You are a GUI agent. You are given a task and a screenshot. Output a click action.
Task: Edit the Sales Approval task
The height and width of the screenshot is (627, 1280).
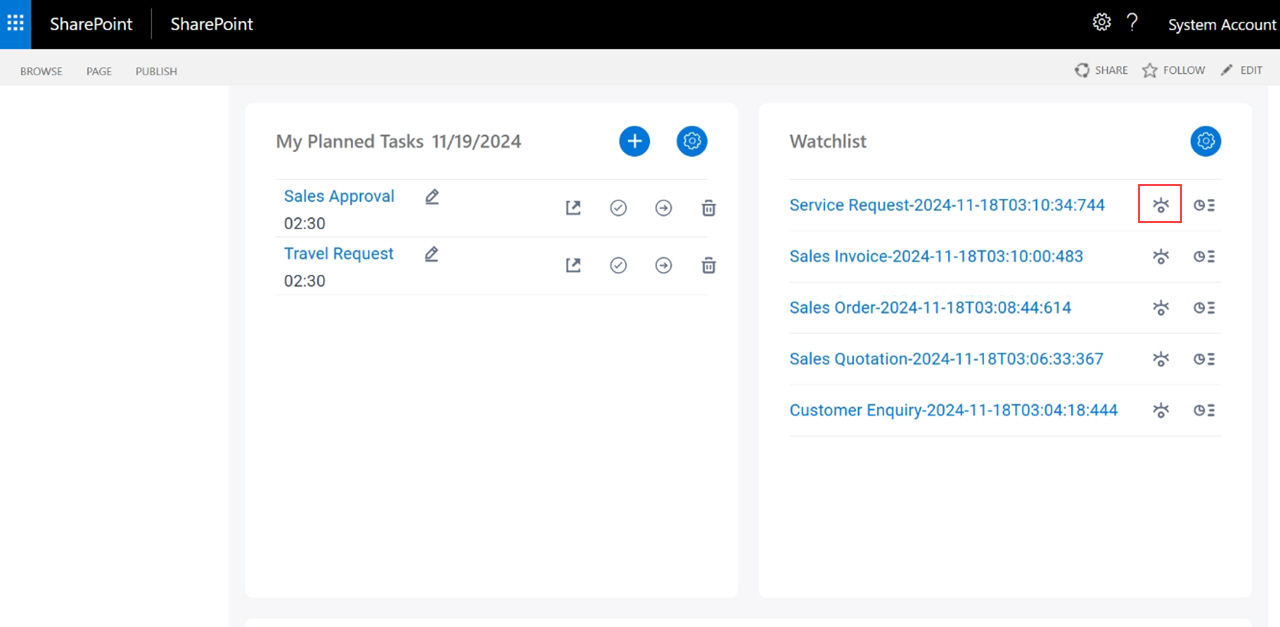pyautogui.click(x=432, y=197)
